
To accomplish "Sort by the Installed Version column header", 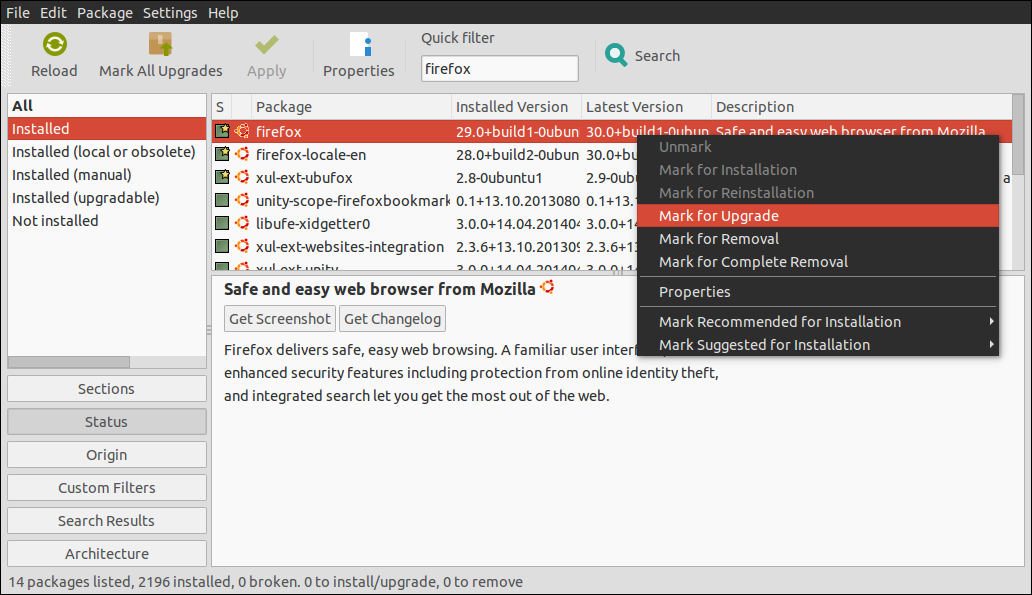I will point(517,107).
